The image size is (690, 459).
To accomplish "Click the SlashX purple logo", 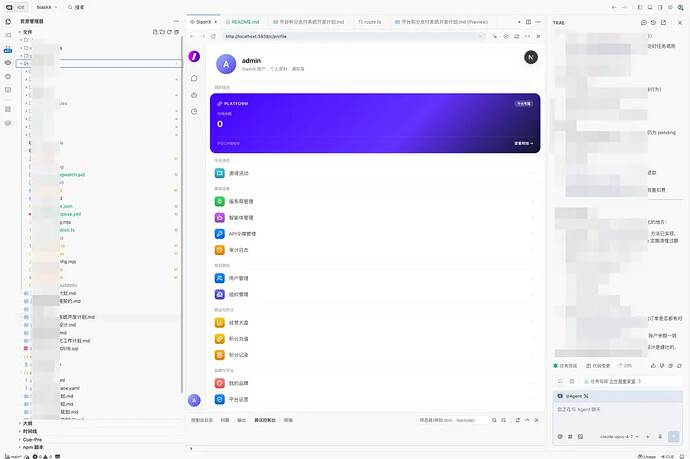I will click(x=194, y=56).
